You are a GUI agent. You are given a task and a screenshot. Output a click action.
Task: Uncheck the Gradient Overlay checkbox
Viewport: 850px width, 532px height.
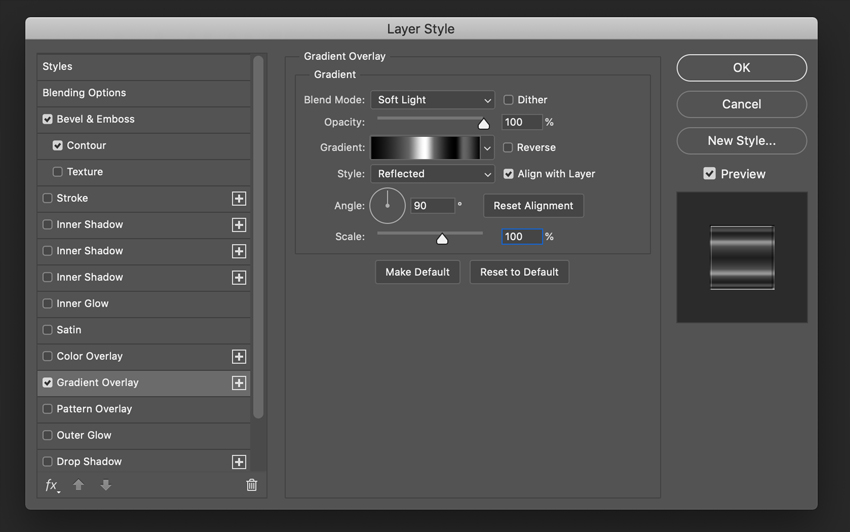48,383
